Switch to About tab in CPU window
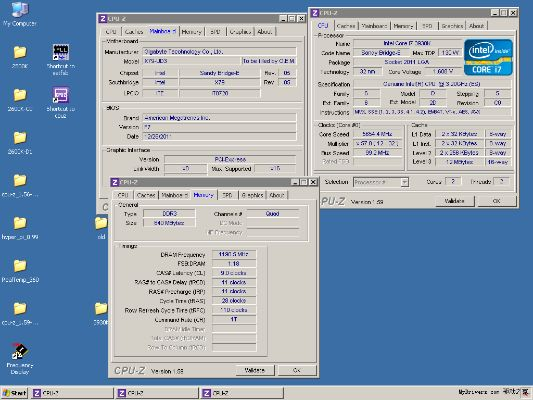Screen dimensions: 533x400 coord(476,26)
